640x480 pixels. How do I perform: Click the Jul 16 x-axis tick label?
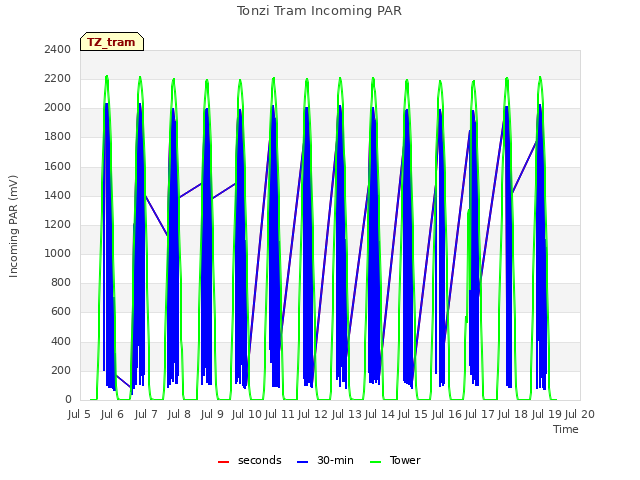pyautogui.click(x=447, y=414)
